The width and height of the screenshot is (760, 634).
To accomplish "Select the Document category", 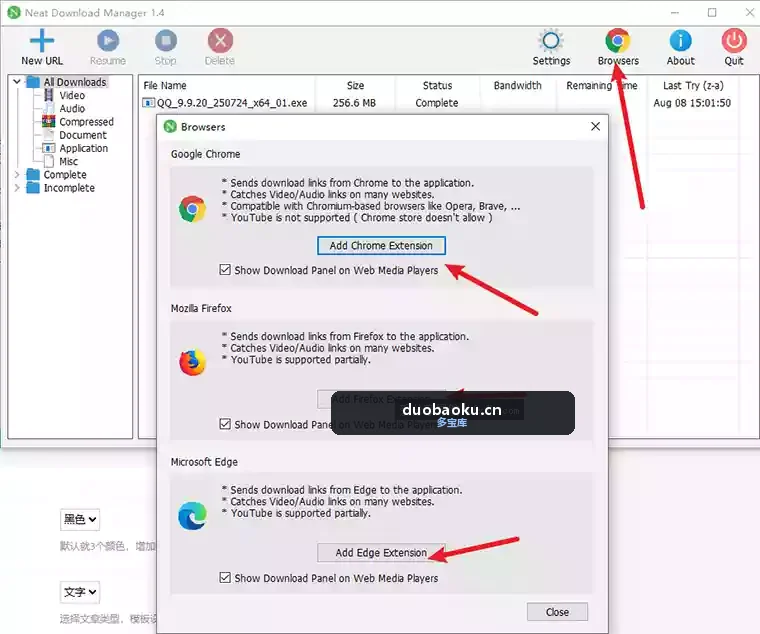I will tap(83, 135).
